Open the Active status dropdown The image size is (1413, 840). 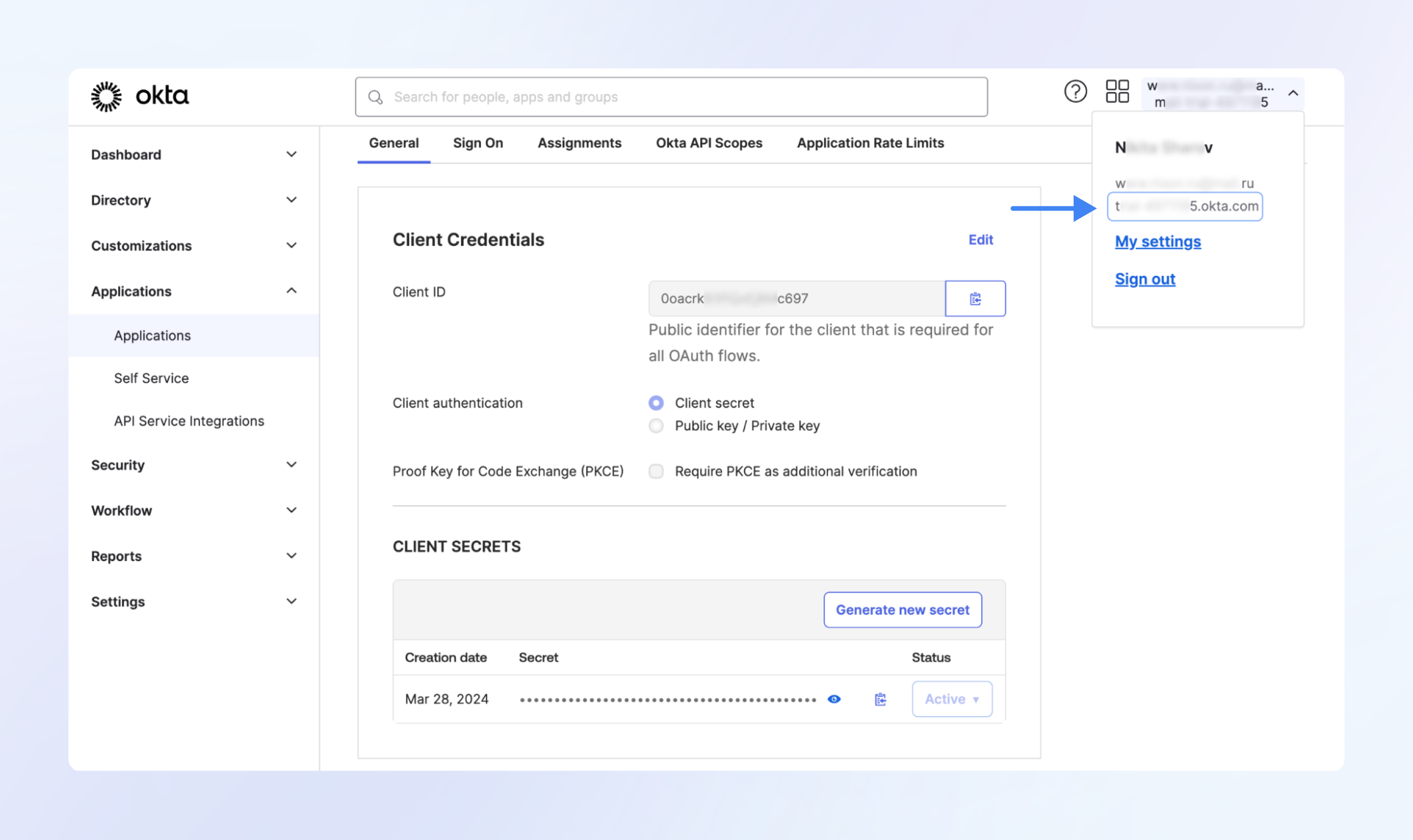(952, 699)
